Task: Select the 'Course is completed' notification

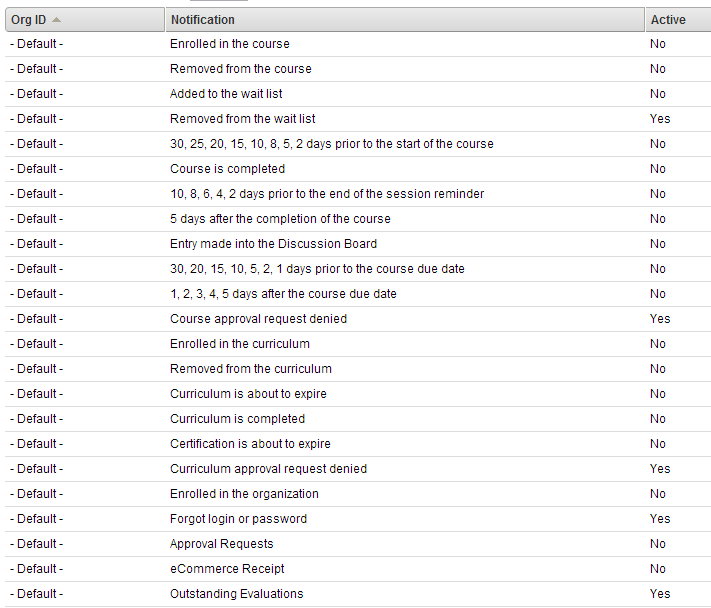Action: pos(227,169)
